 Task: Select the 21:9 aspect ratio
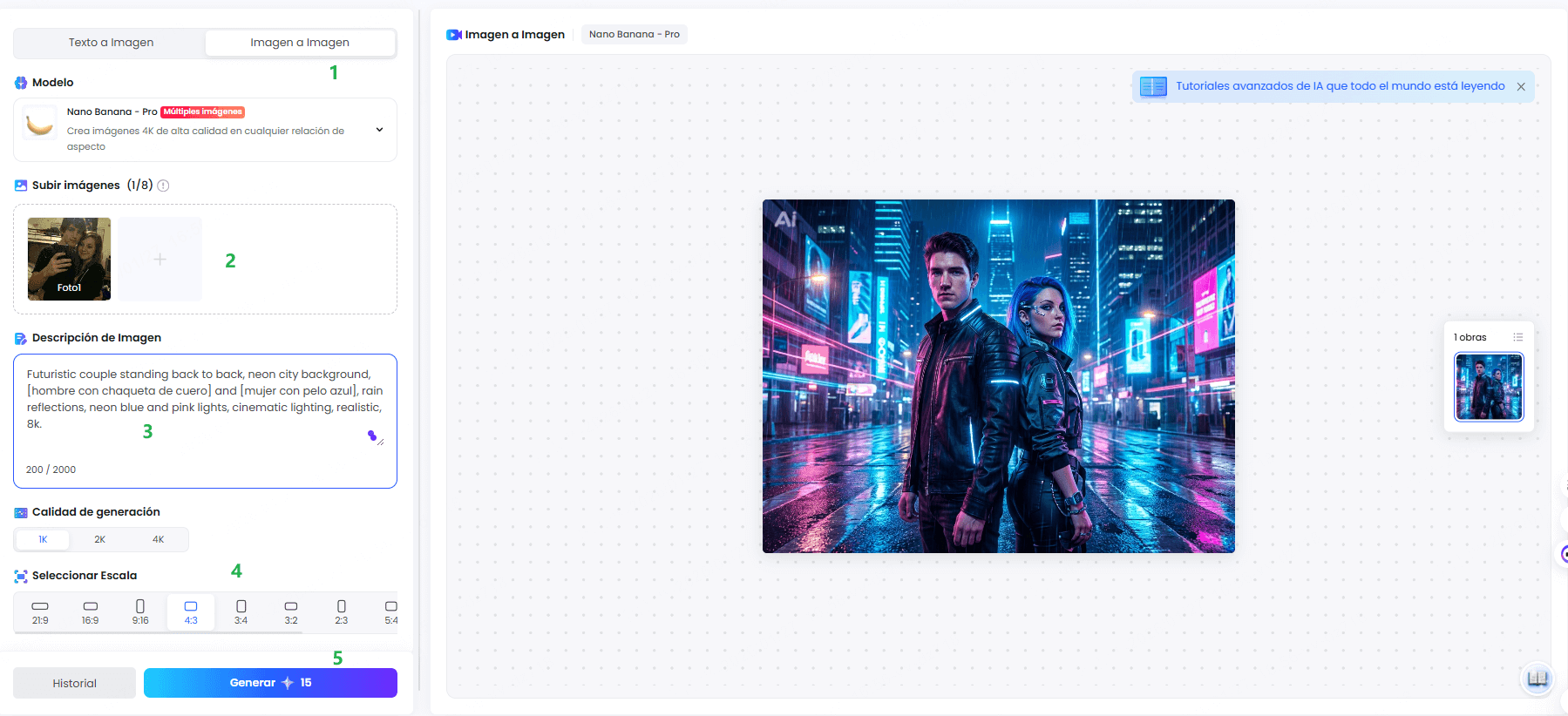tap(40, 612)
